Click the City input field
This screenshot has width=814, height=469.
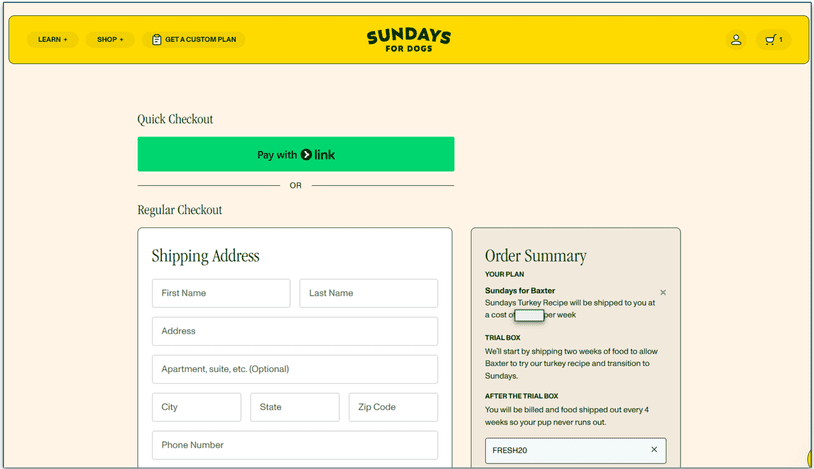tap(197, 407)
